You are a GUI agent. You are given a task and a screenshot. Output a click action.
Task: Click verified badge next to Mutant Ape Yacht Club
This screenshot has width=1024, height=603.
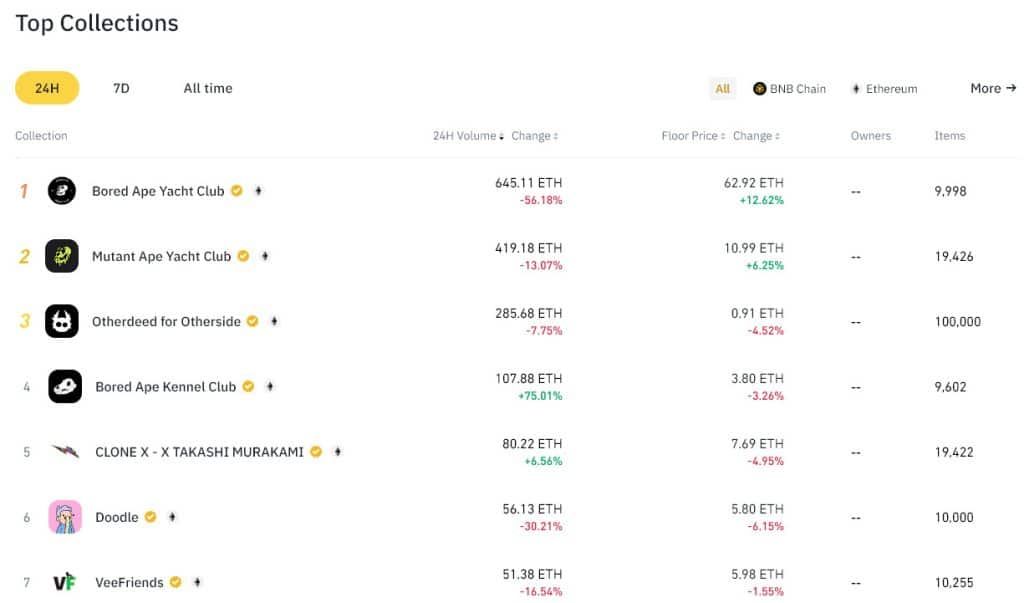[244, 256]
